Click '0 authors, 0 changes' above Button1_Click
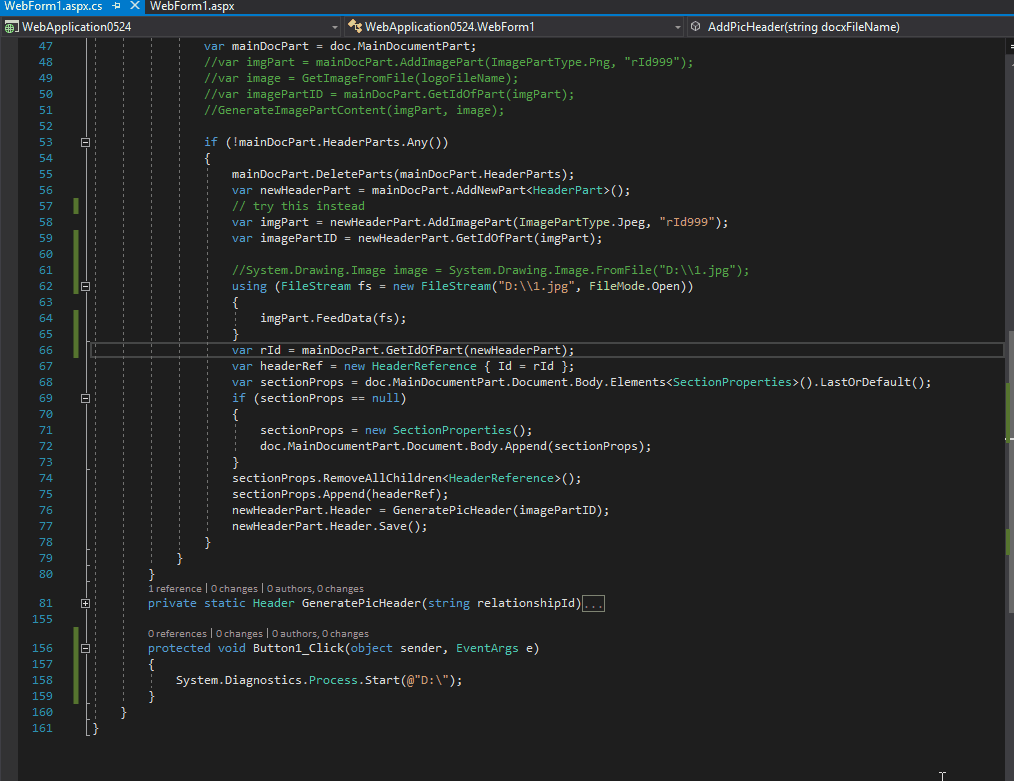Viewport: 1014px width, 781px height. [x=320, y=634]
